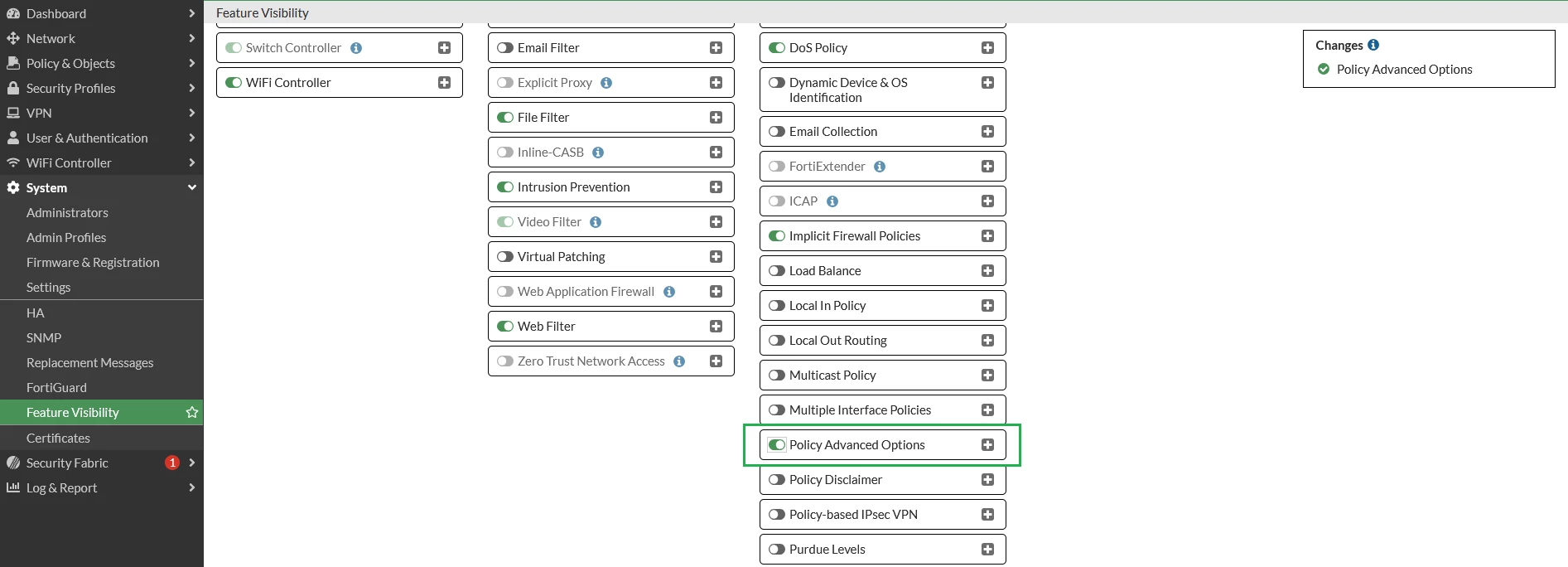Disable the File Filter toggle
This screenshot has width=1568, height=567.
click(x=505, y=118)
